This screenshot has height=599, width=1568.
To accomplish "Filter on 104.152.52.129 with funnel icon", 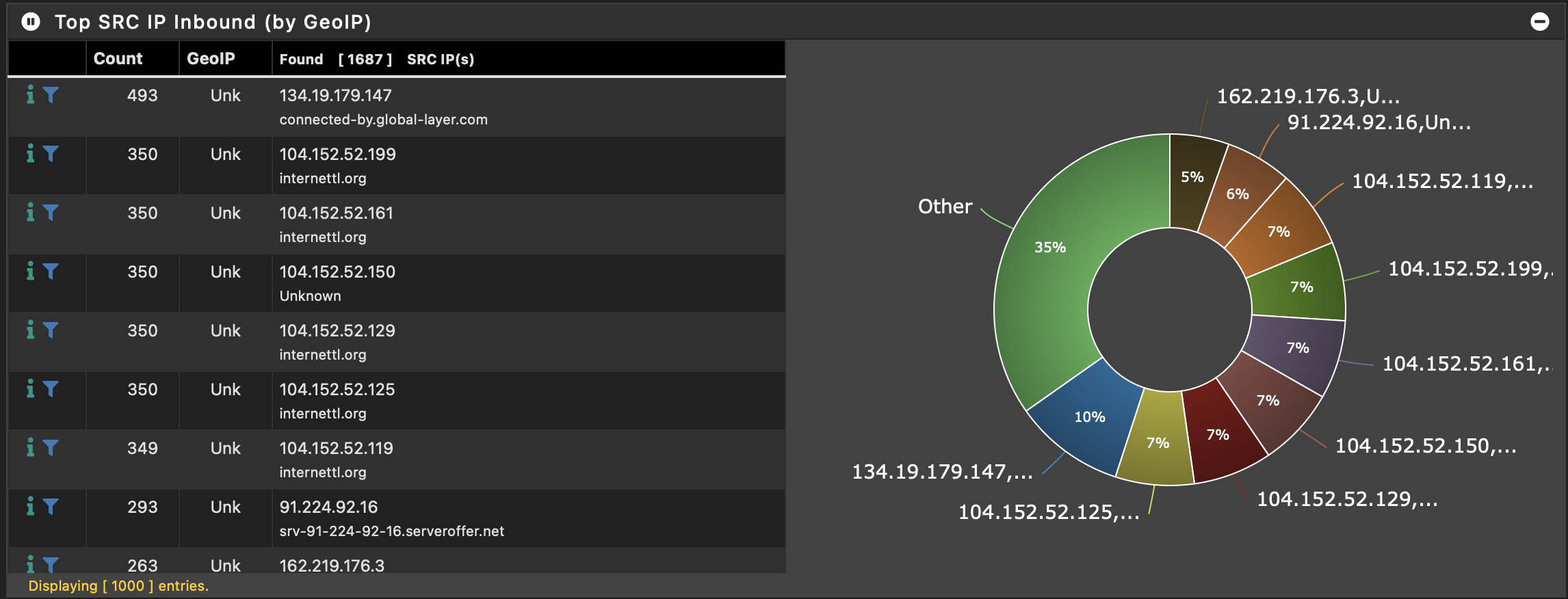I will point(51,330).
